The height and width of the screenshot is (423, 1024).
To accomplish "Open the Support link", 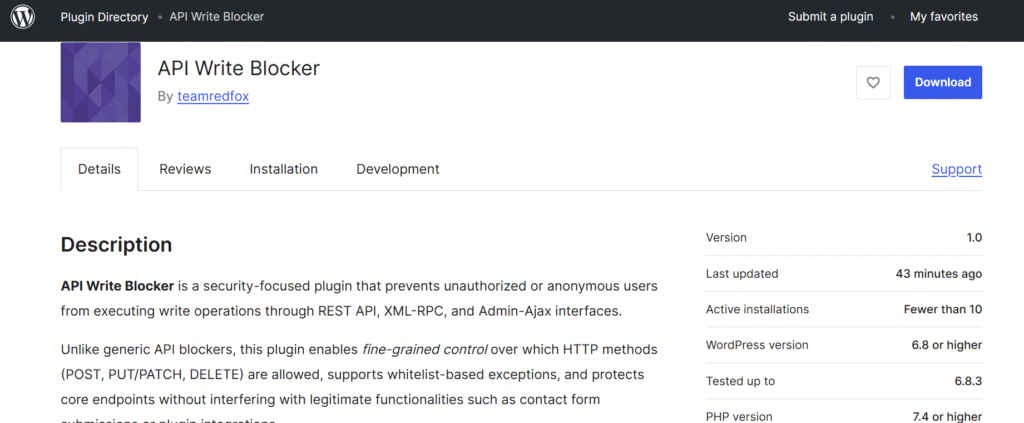I will click(957, 169).
